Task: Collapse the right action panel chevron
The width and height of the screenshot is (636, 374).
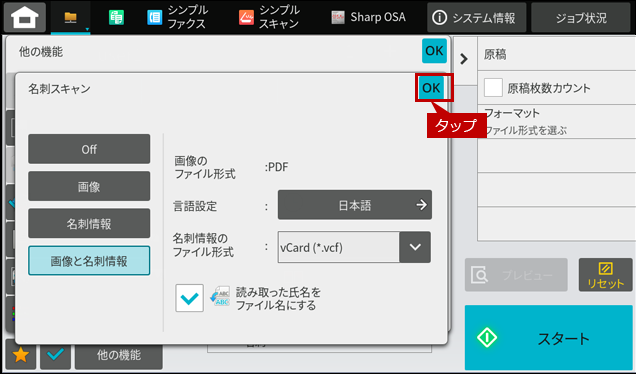Action: pos(464,59)
